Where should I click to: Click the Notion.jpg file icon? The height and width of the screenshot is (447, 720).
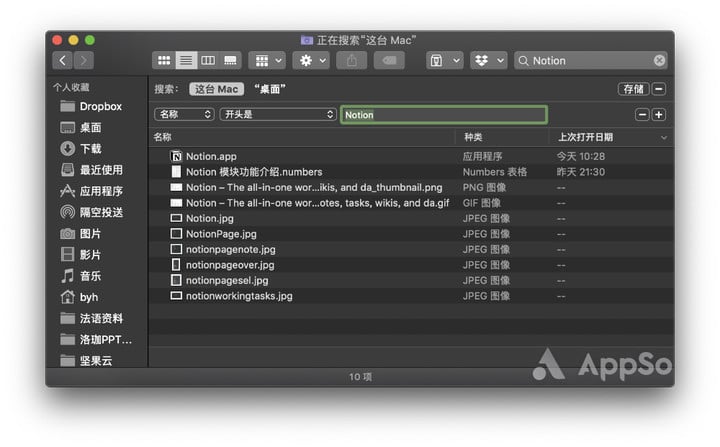point(176,218)
